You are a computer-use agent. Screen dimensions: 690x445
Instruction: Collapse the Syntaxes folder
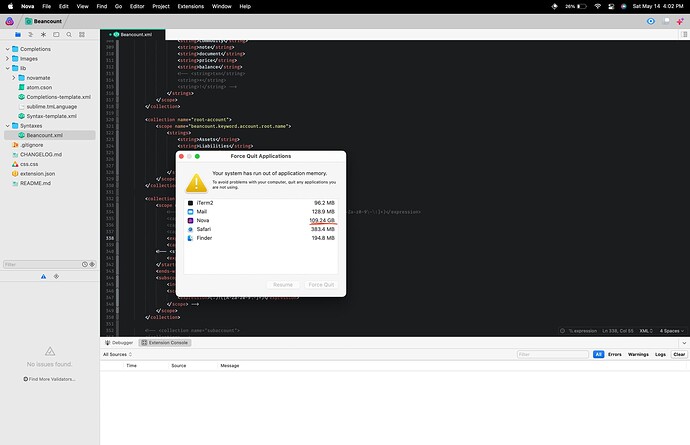tap(7, 126)
